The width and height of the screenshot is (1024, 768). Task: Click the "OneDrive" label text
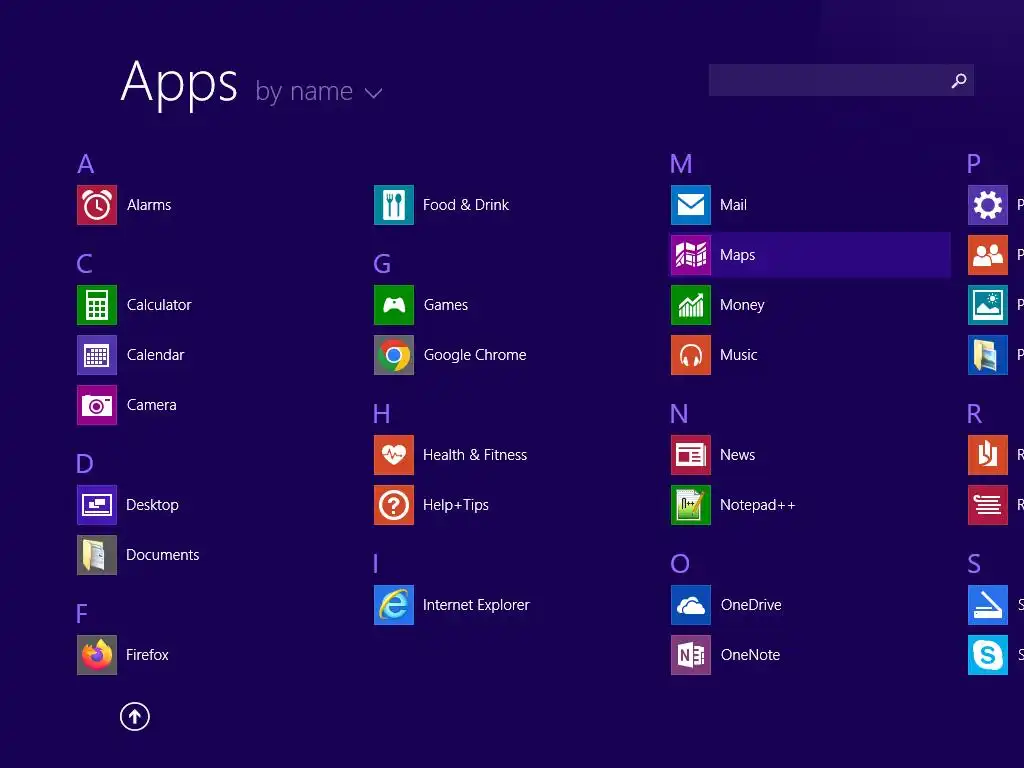pyautogui.click(x=751, y=605)
